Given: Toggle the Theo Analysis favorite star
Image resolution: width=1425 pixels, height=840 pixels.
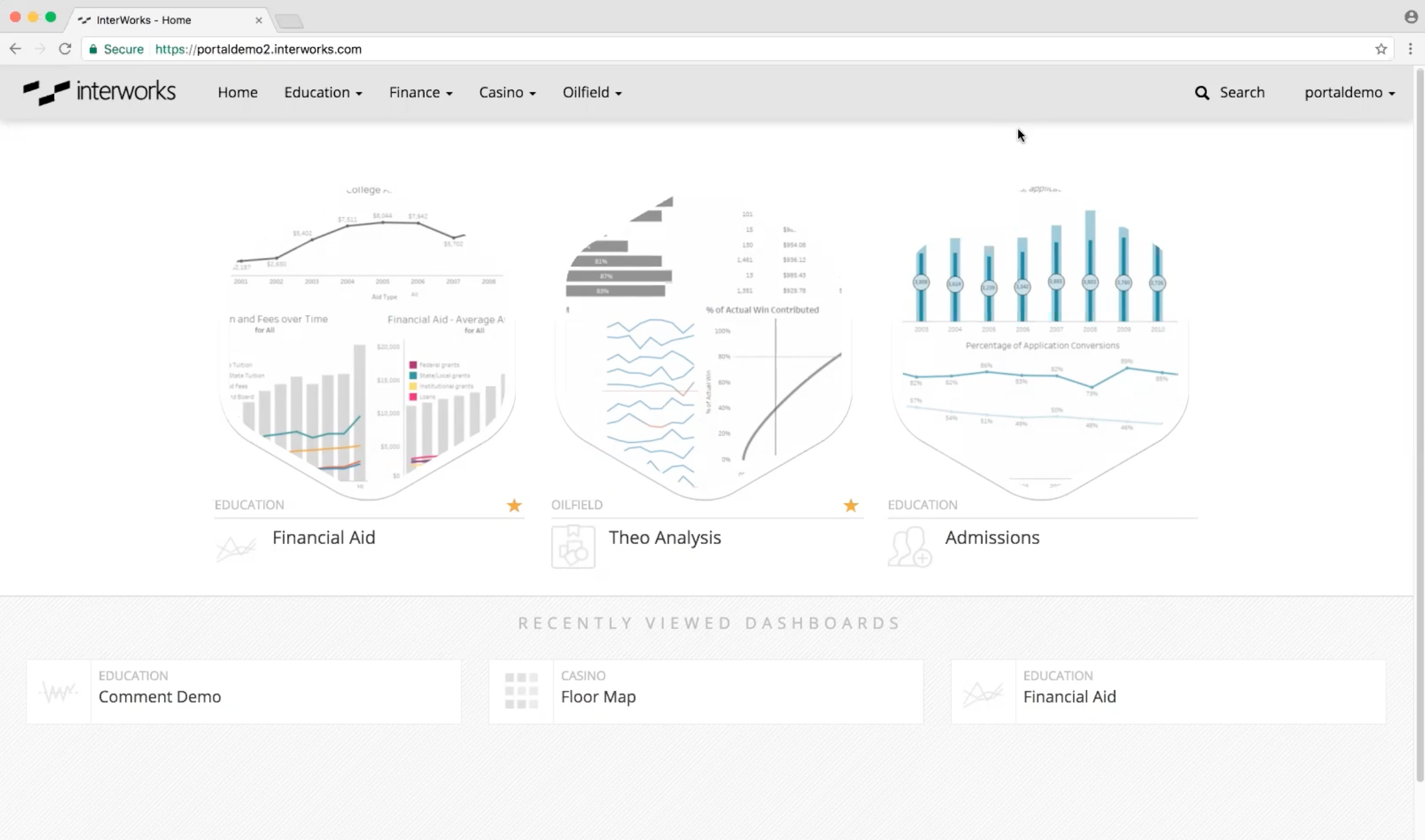Looking at the screenshot, I should tap(850, 506).
